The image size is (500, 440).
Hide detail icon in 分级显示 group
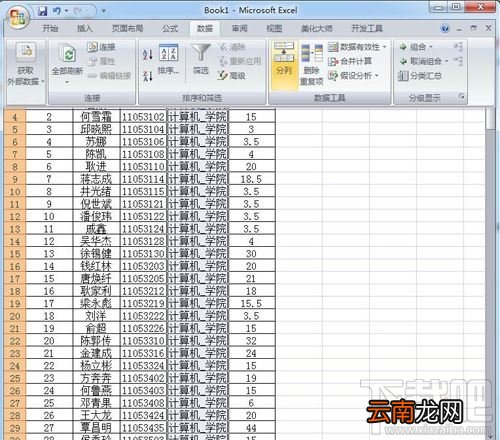pos(459,61)
